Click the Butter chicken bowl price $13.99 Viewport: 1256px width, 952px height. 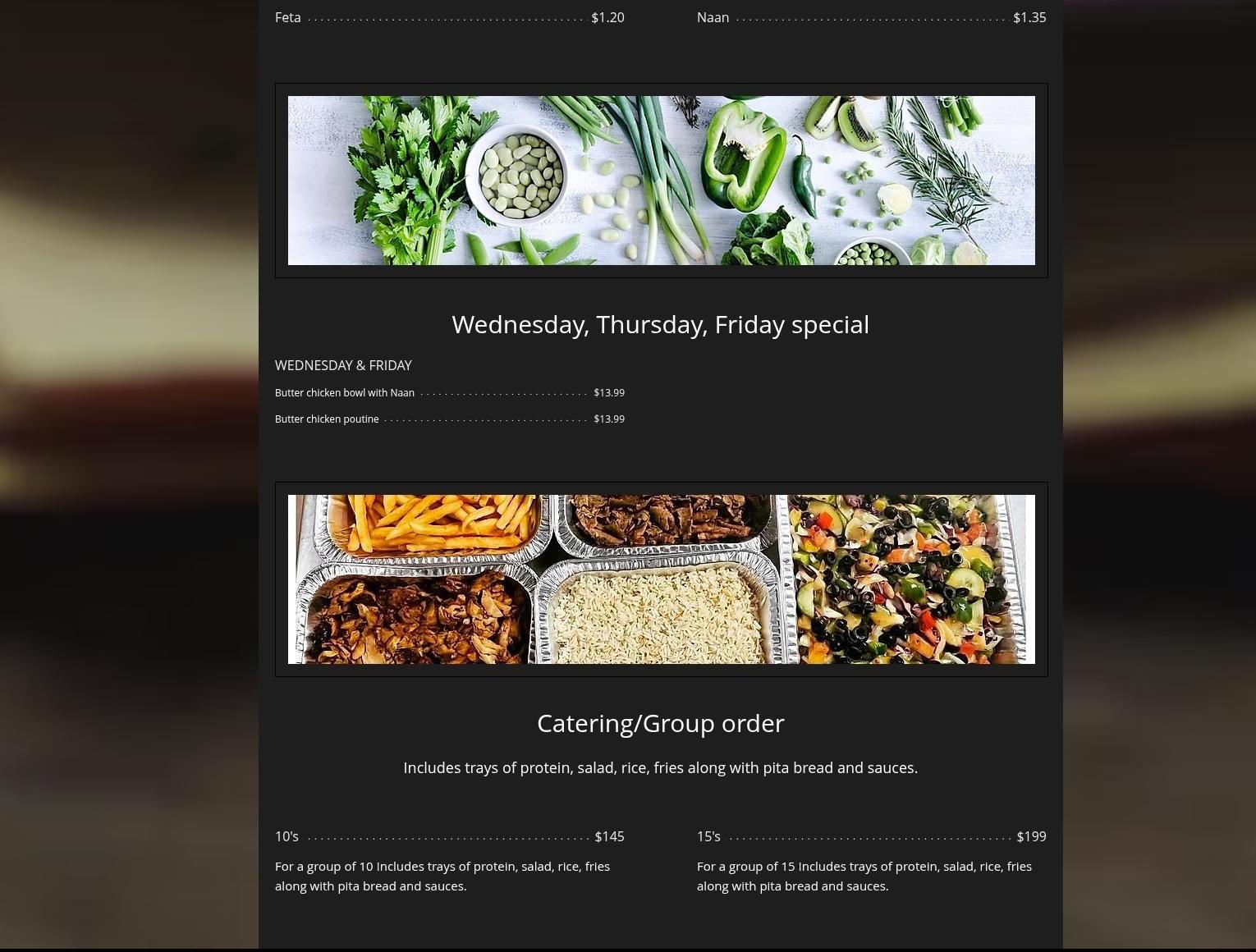point(609,393)
